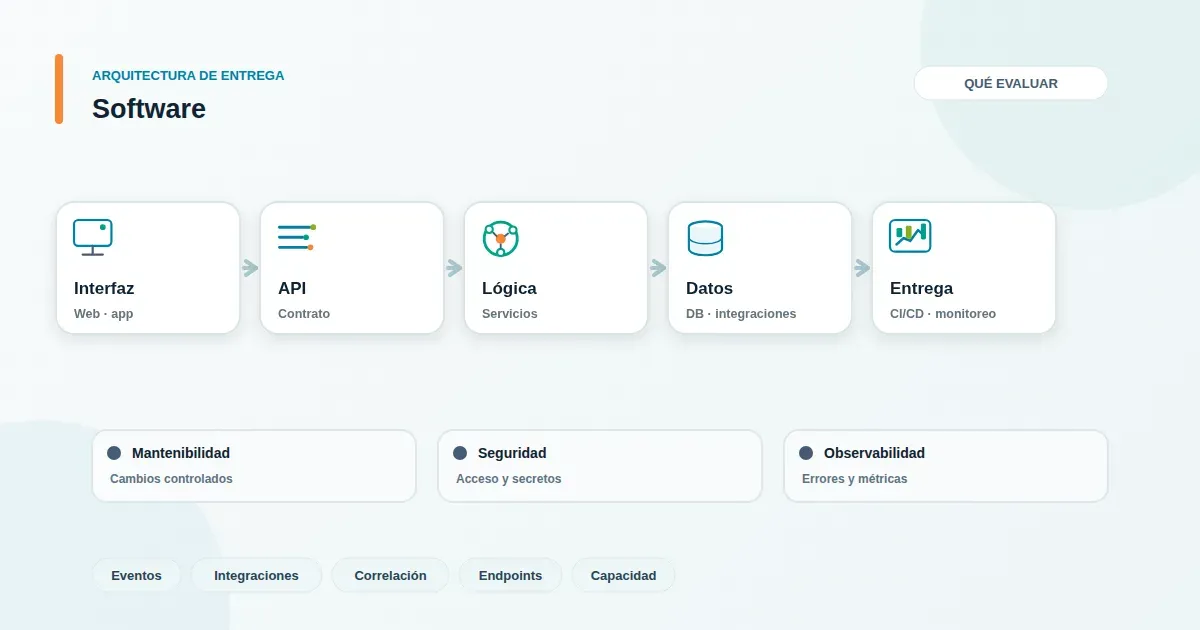
Task: Choose the Correlación chip
Action: pyautogui.click(x=390, y=575)
